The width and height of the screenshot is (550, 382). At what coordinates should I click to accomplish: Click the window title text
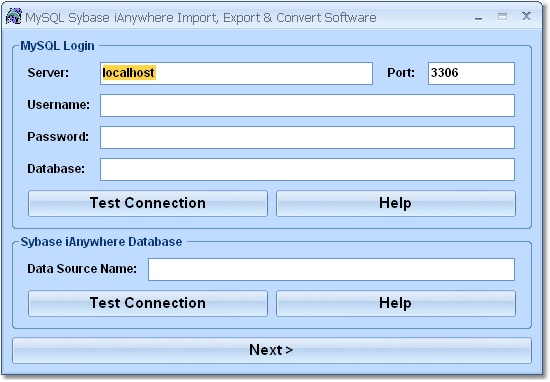(x=201, y=18)
